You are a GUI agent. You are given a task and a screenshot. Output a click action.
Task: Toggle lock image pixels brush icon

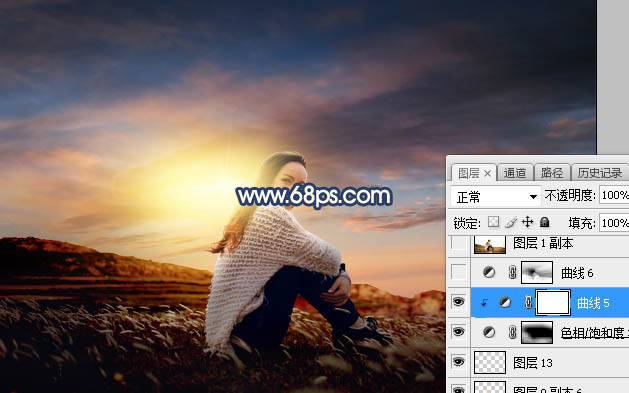pos(511,222)
